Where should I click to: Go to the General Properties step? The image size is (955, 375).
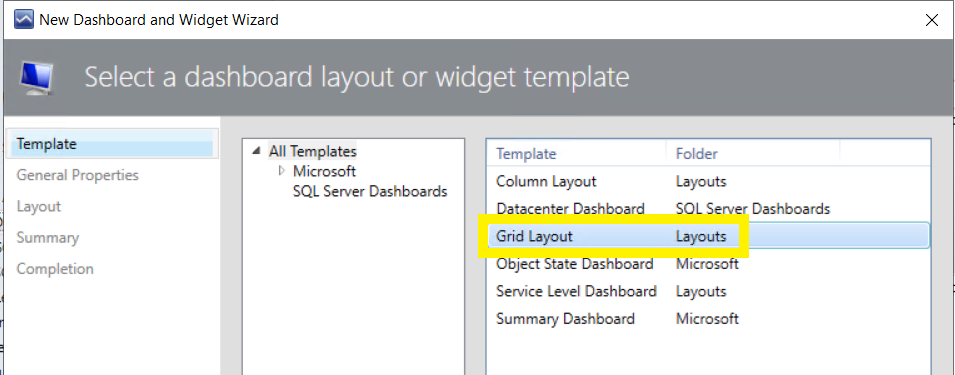click(77, 175)
